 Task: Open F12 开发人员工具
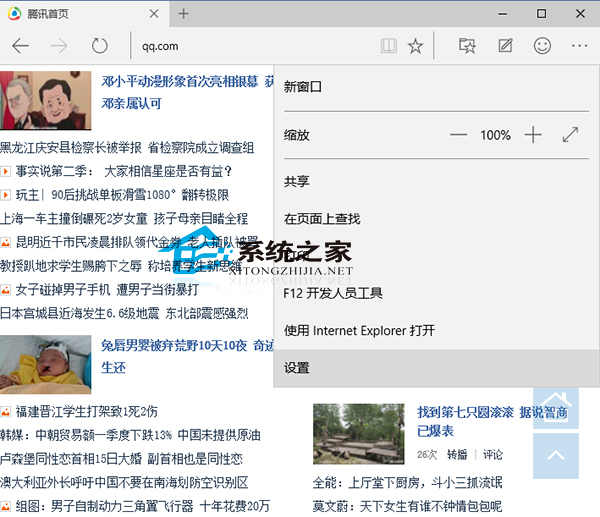436,294
